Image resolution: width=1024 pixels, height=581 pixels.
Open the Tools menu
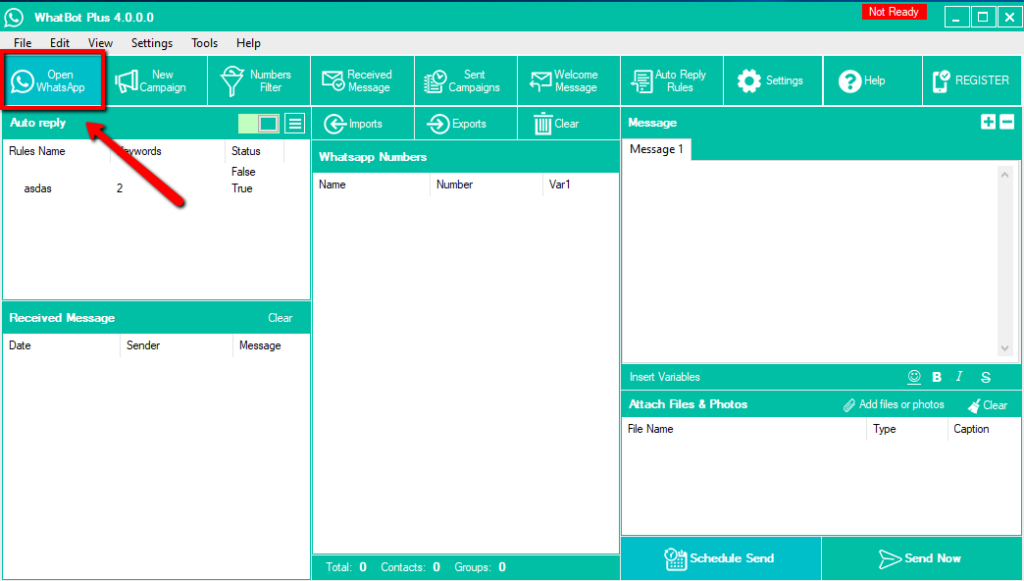point(204,43)
